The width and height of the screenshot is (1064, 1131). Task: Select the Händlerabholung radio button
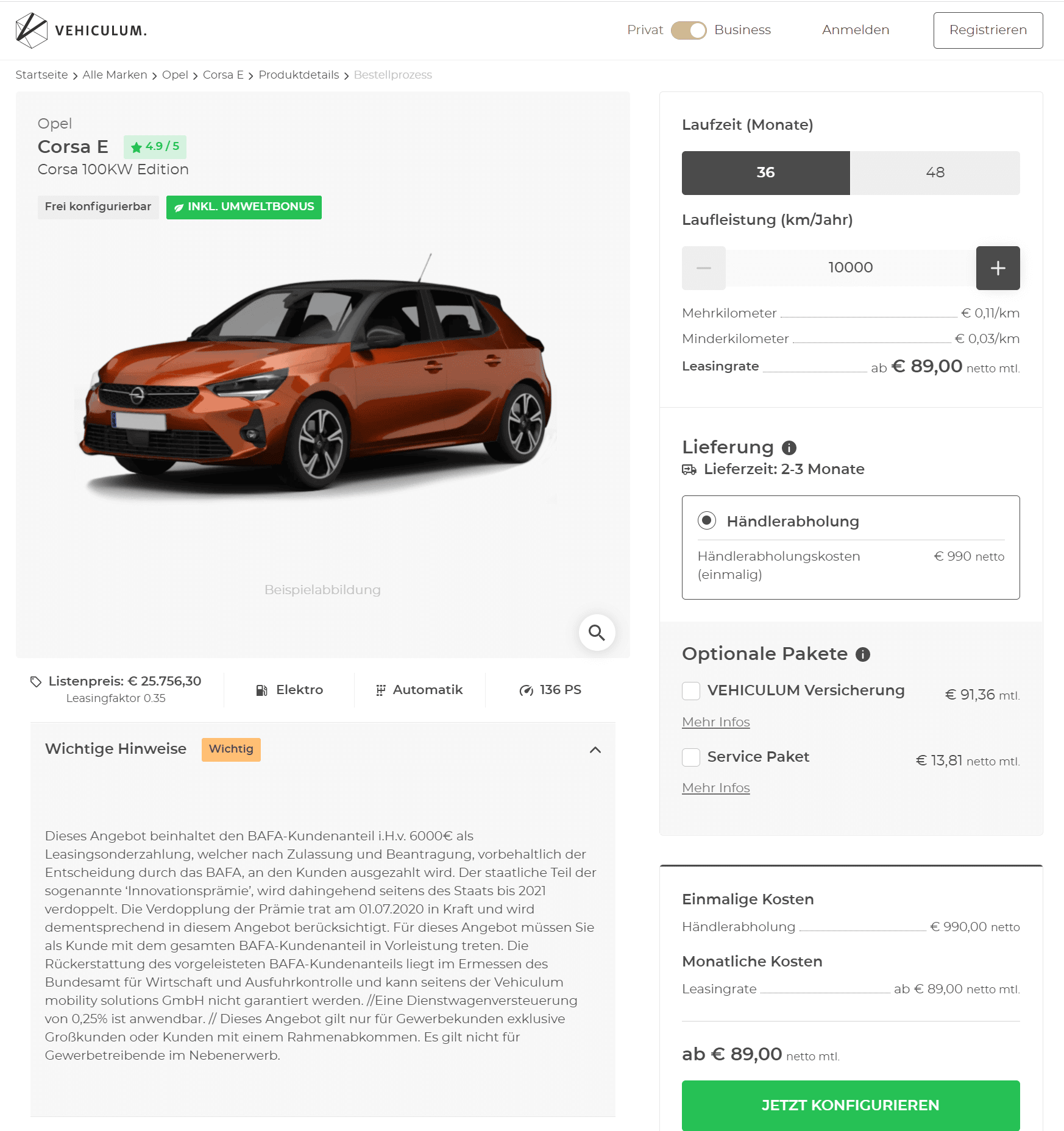(707, 521)
